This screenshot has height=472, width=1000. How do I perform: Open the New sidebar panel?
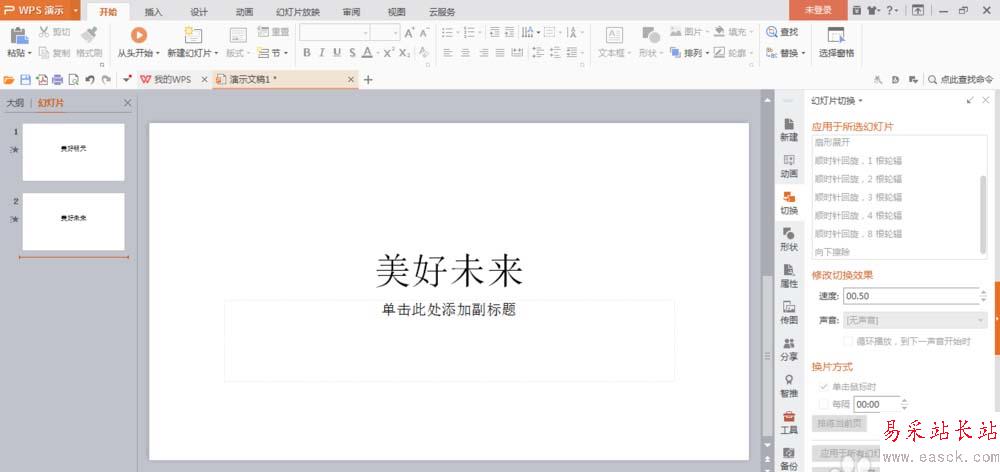click(x=789, y=129)
